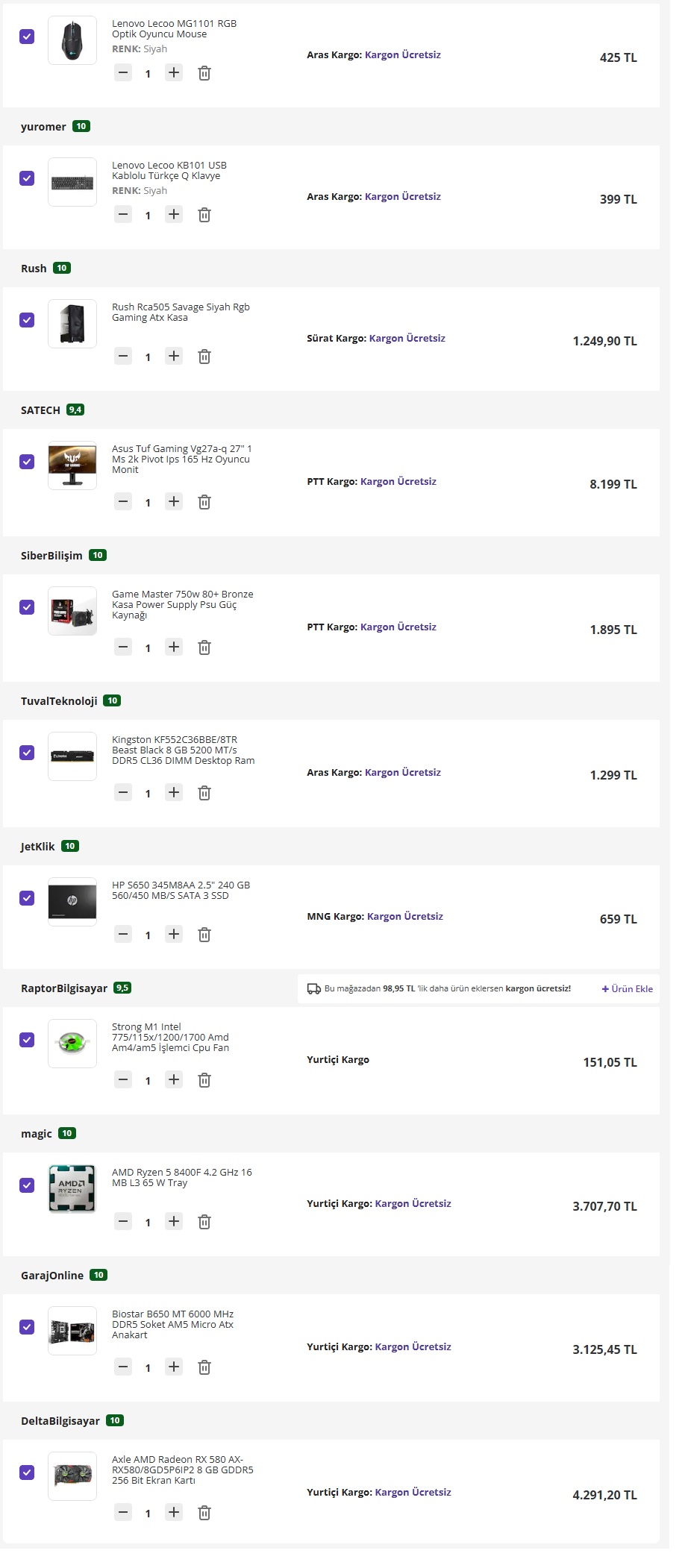This screenshot has width=688, height=1568.
Task: Click the '+ Ürün Ekle' link for RaptorBilgisayar
Action: coord(627,989)
